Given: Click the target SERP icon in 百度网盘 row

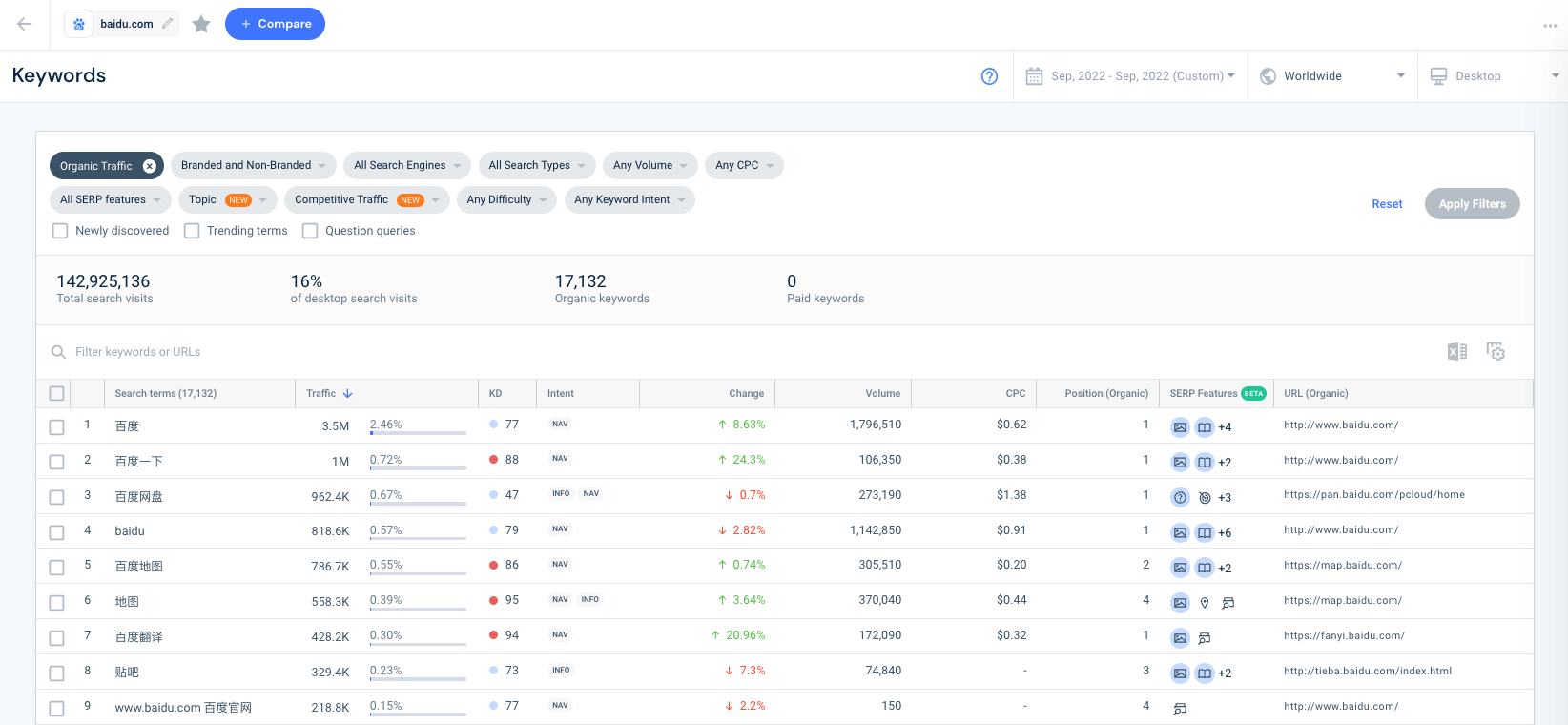Looking at the screenshot, I should 1205,497.
